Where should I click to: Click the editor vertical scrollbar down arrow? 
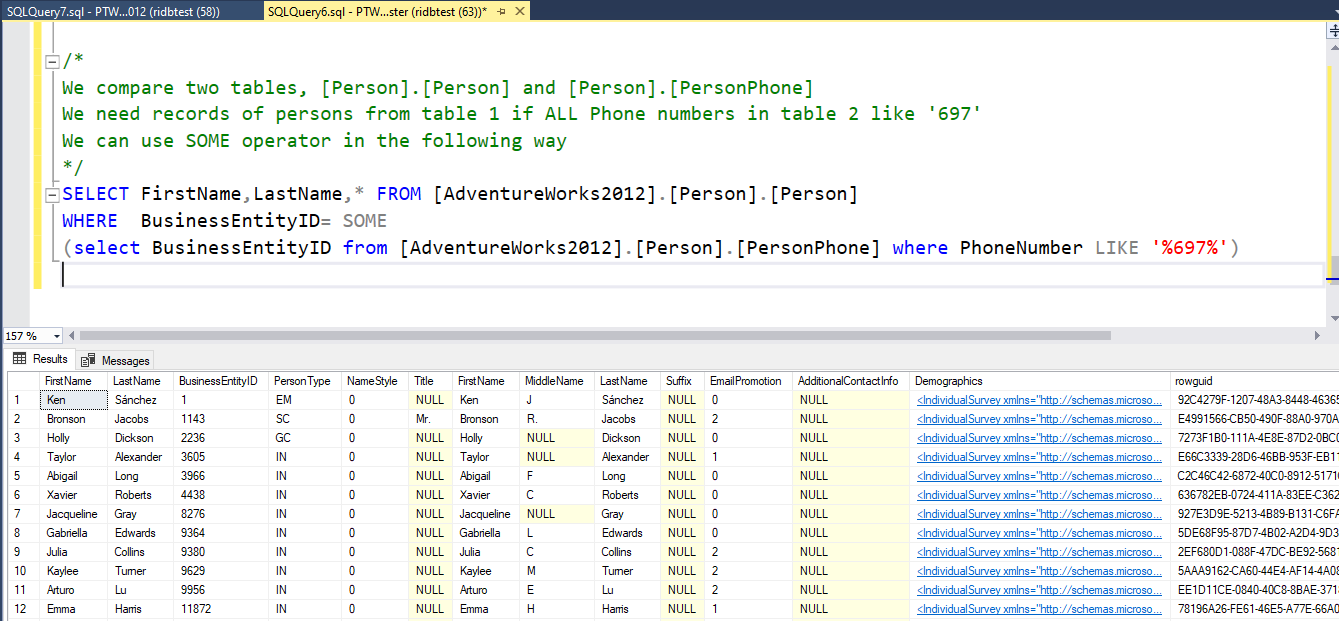(x=1333, y=316)
